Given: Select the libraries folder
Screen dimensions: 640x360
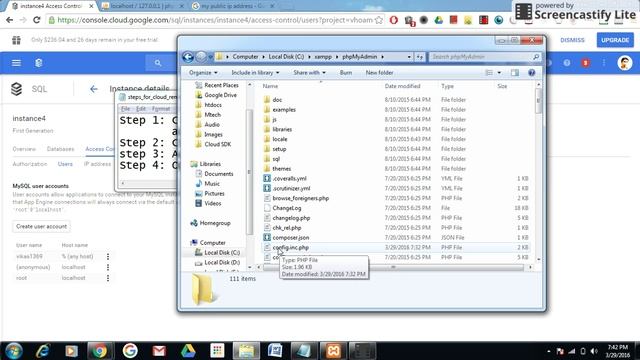Looking at the screenshot, I should 282,129.
